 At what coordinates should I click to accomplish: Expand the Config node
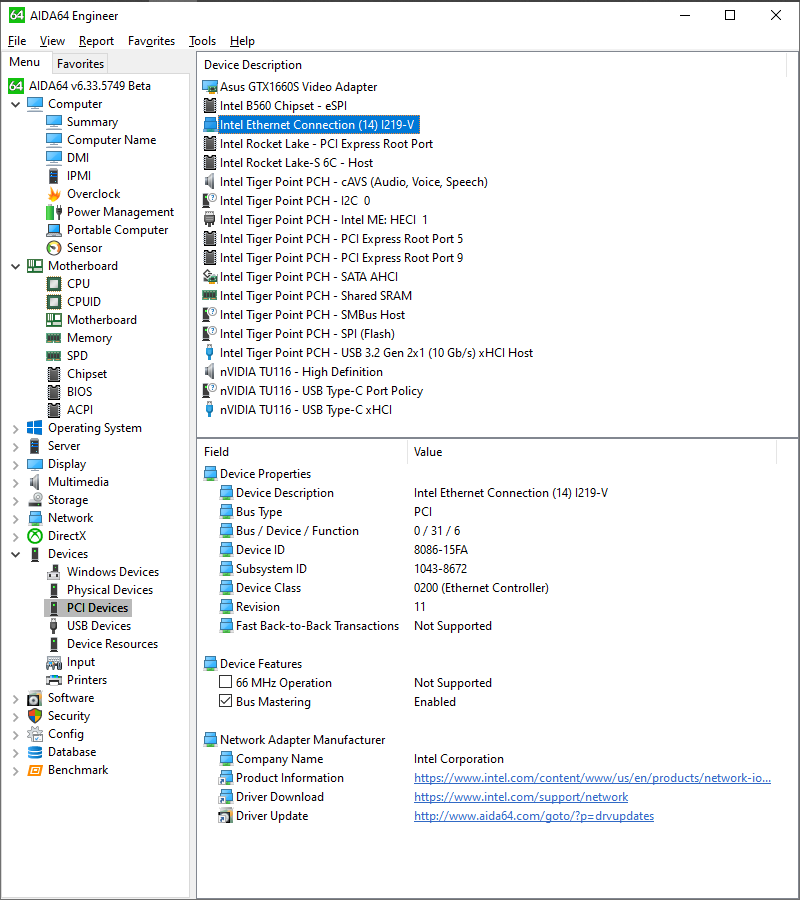(16, 735)
